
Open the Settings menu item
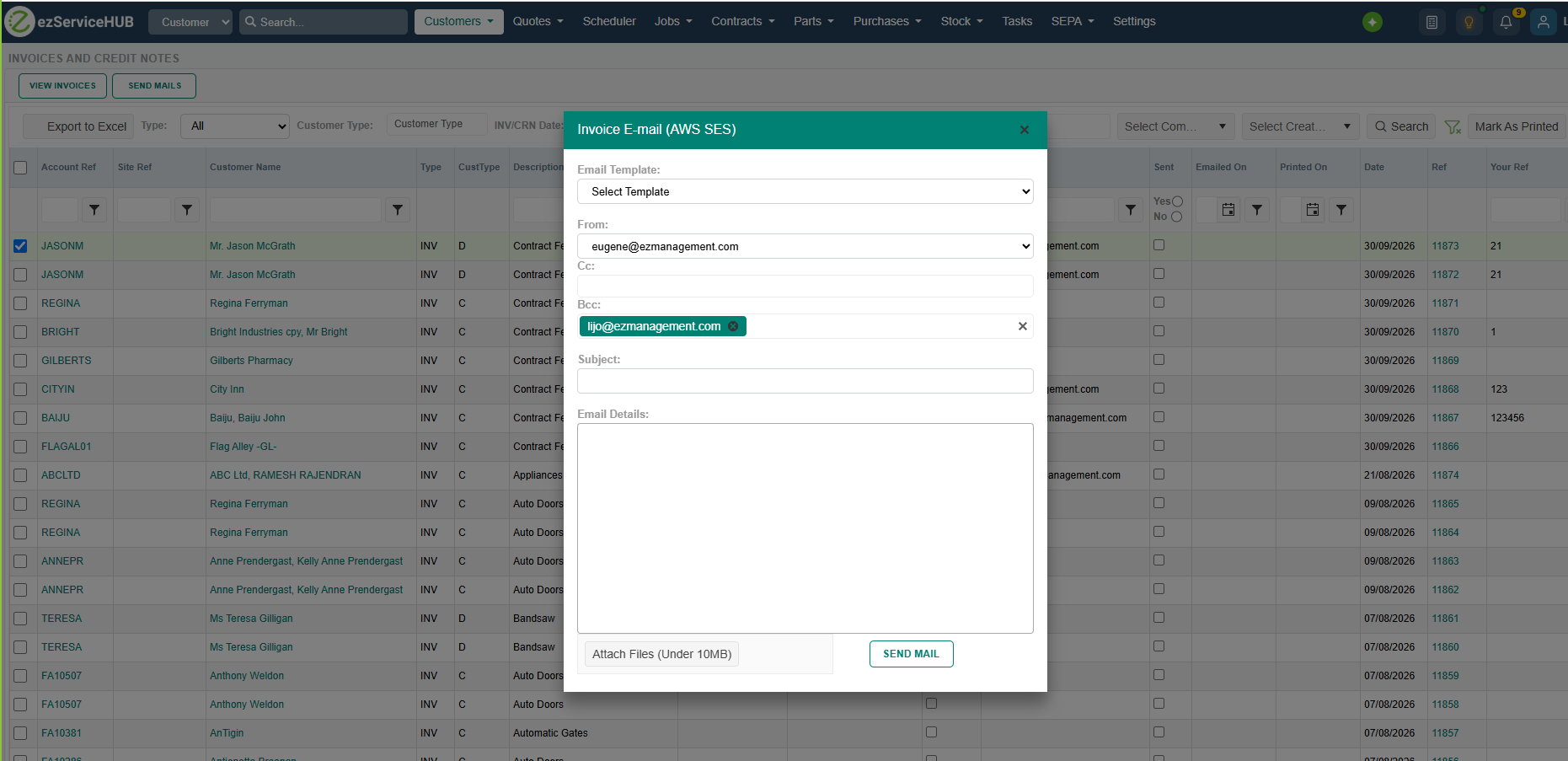(1134, 22)
